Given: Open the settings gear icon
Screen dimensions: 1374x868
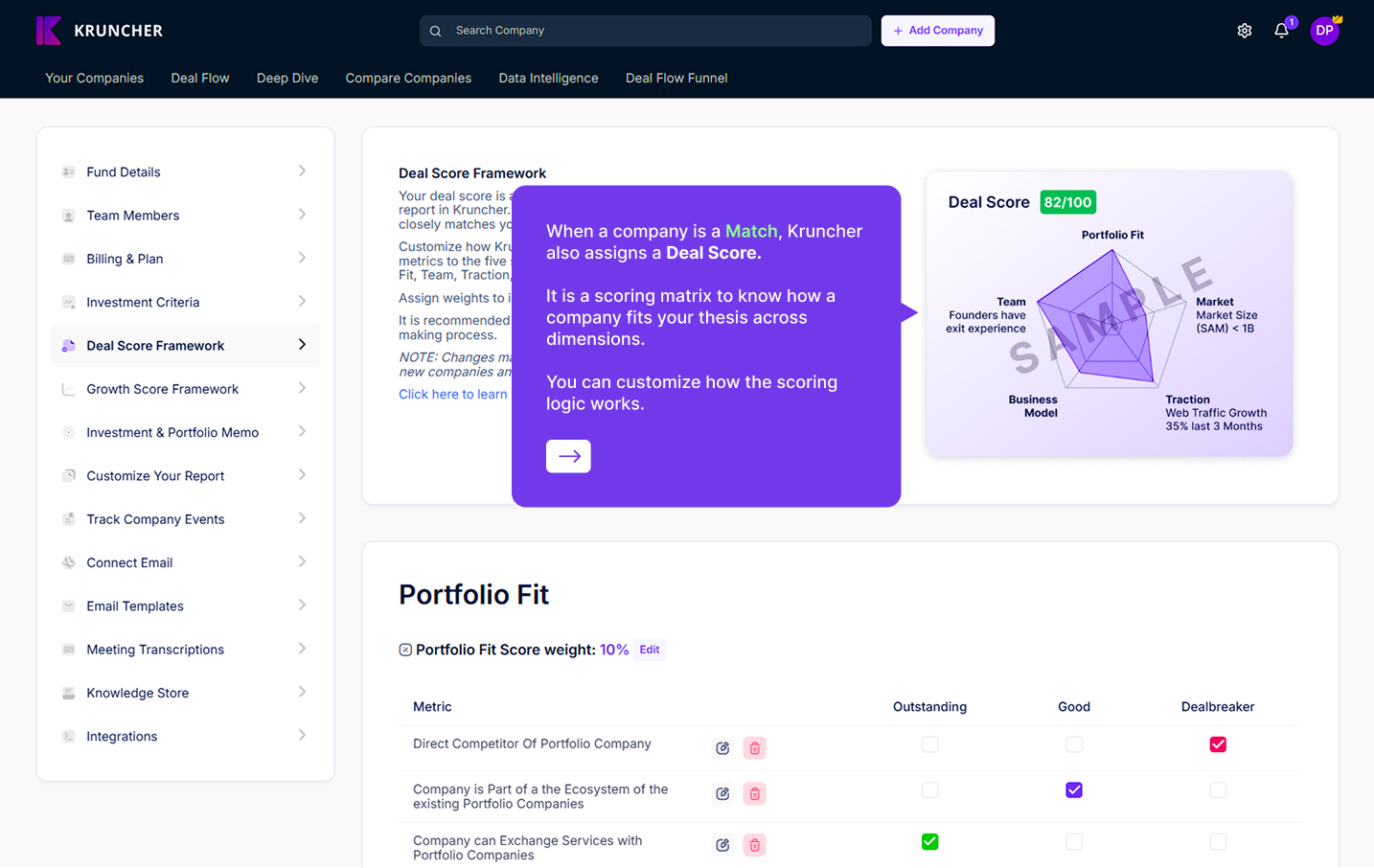Looking at the screenshot, I should pos(1245,31).
